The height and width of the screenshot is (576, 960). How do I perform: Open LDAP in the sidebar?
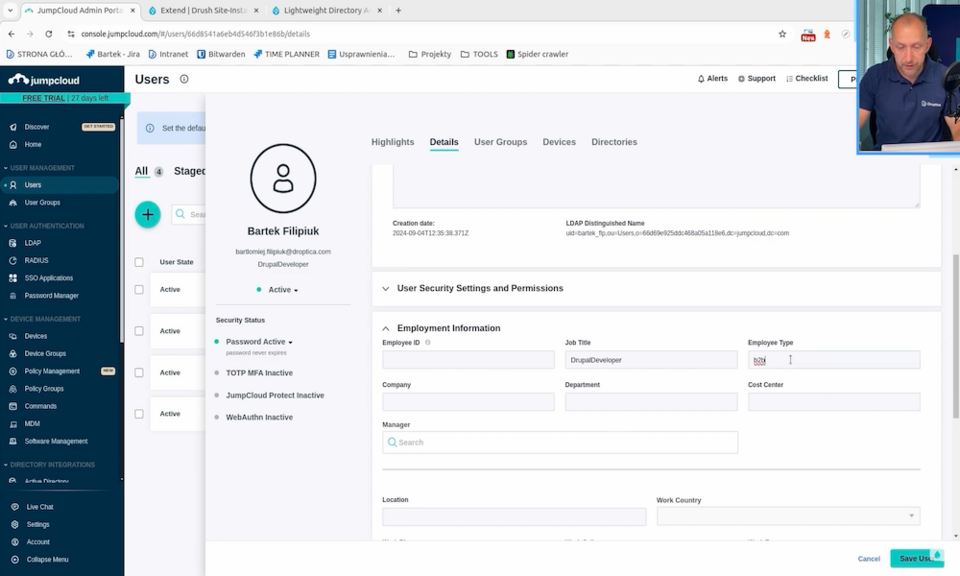(x=32, y=243)
